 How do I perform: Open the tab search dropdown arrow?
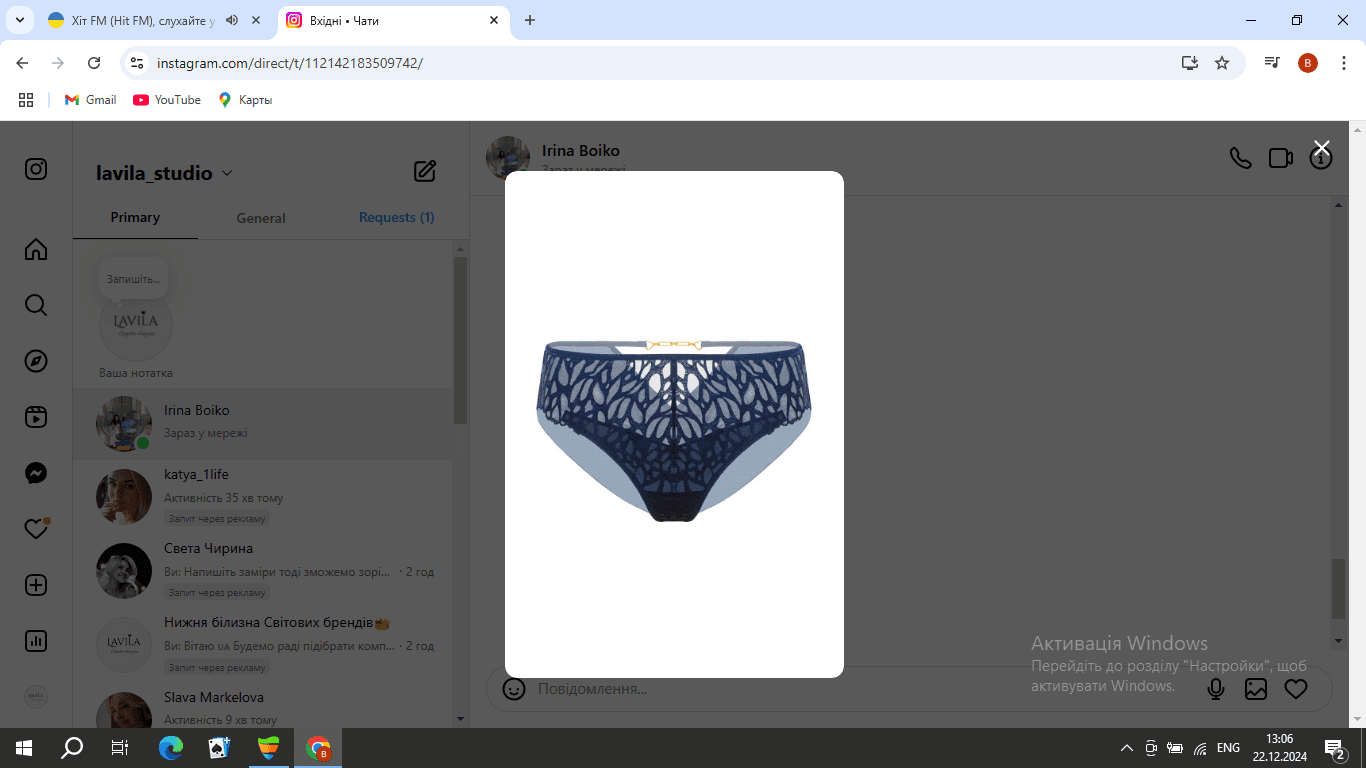pyautogui.click(x=19, y=20)
